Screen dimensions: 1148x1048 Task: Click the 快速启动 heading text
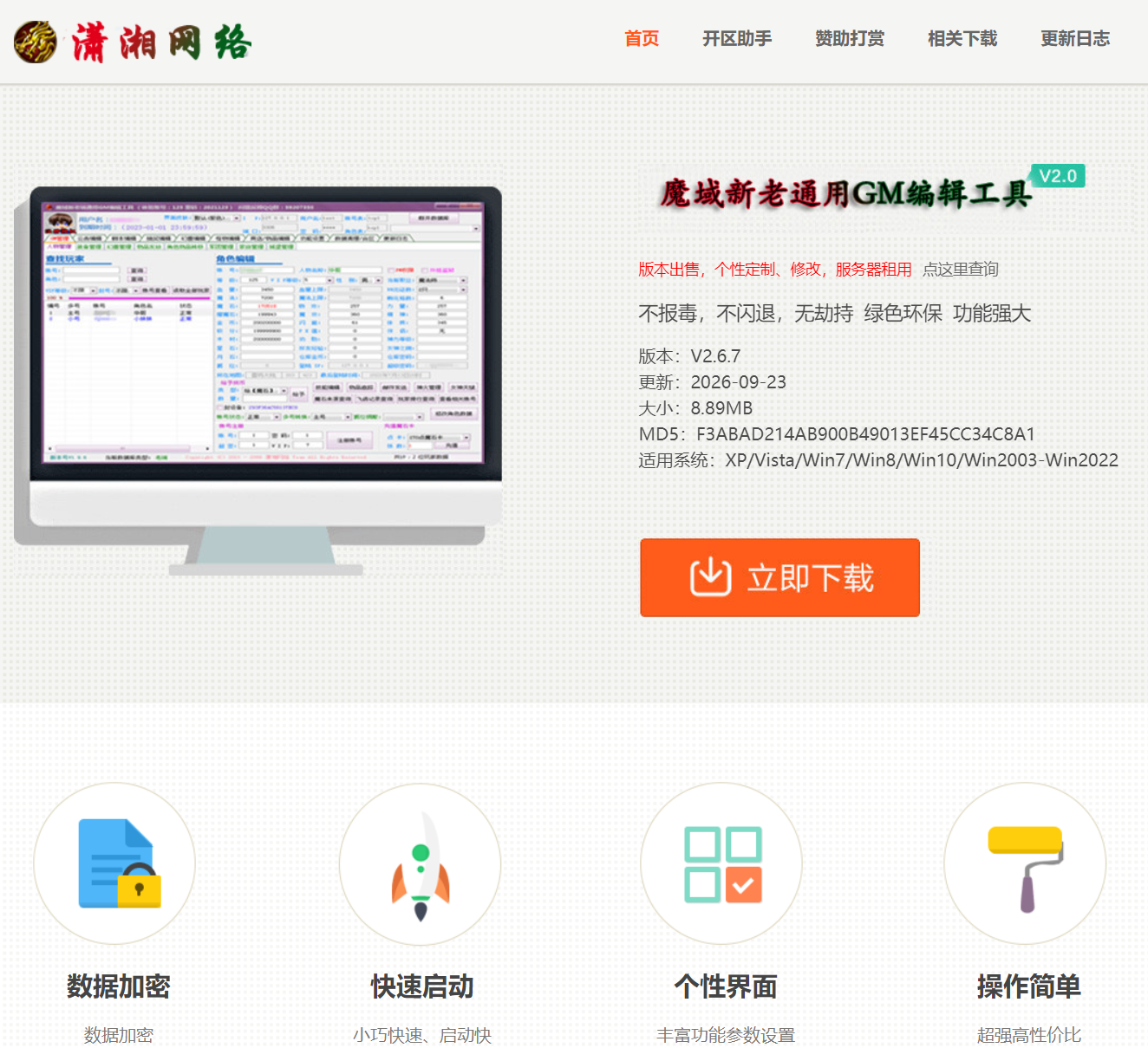point(422,986)
